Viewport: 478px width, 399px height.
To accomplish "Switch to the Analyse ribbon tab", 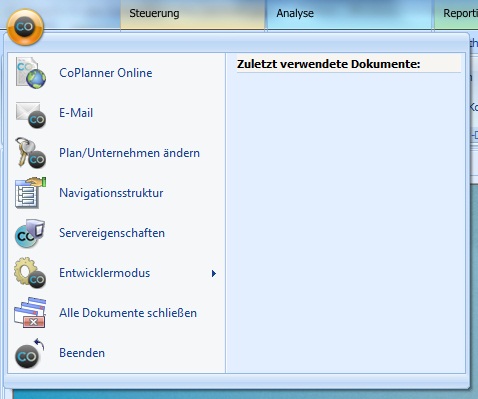I will coord(349,14).
